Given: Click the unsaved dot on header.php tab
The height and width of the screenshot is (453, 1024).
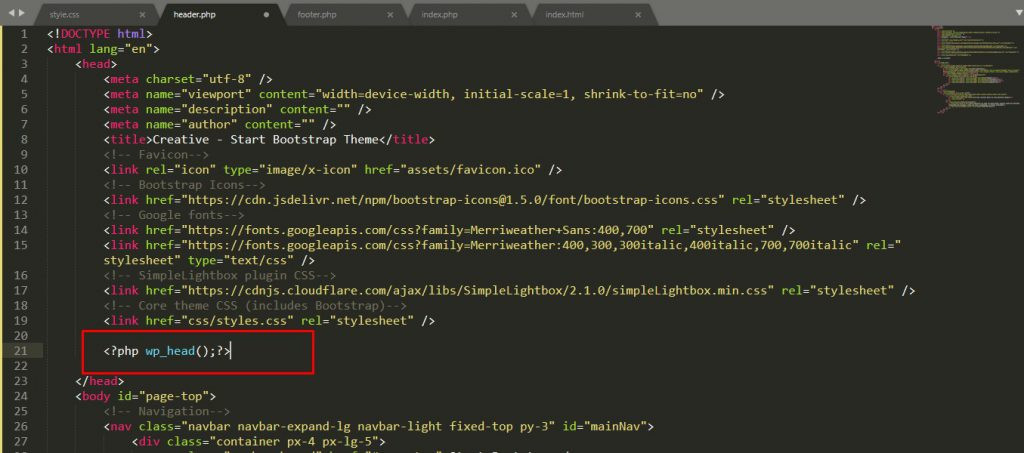Looking at the screenshot, I should (266, 16).
